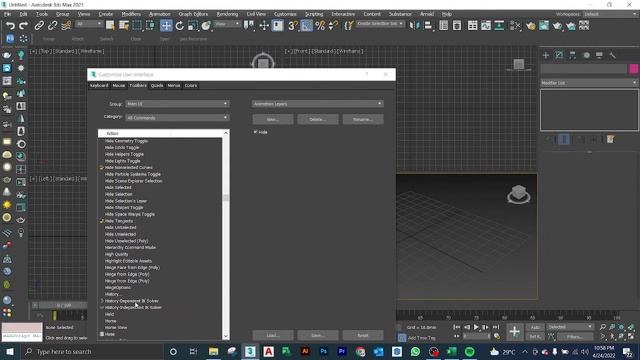Activate the Select and Scale tool
Screen dimensions: 640x360
[x=193, y=26]
